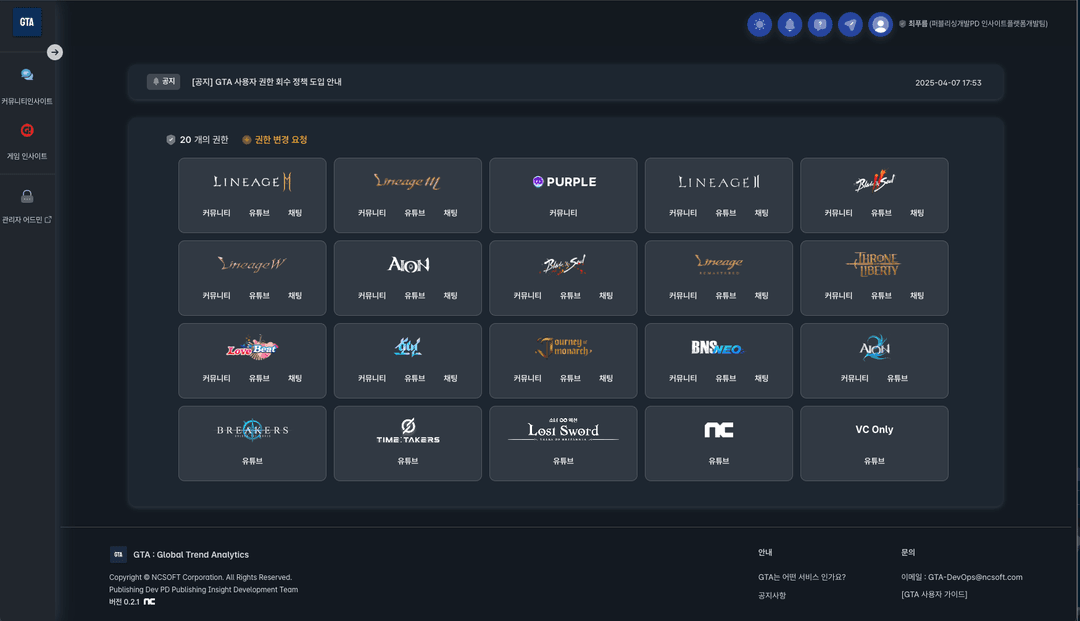Open the user profile avatar icon

point(880,25)
